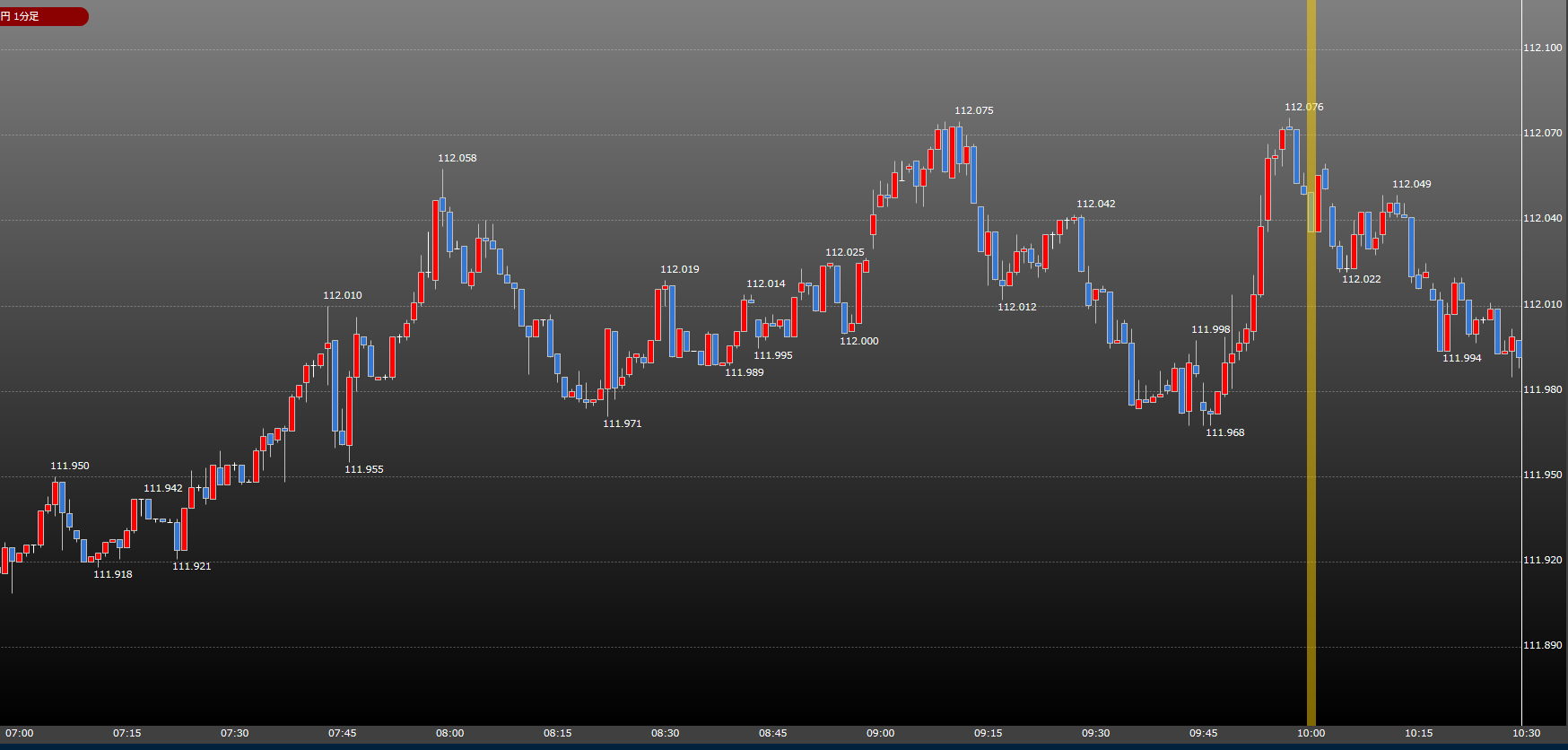Click the 112.100 level on price axis

point(1543,48)
